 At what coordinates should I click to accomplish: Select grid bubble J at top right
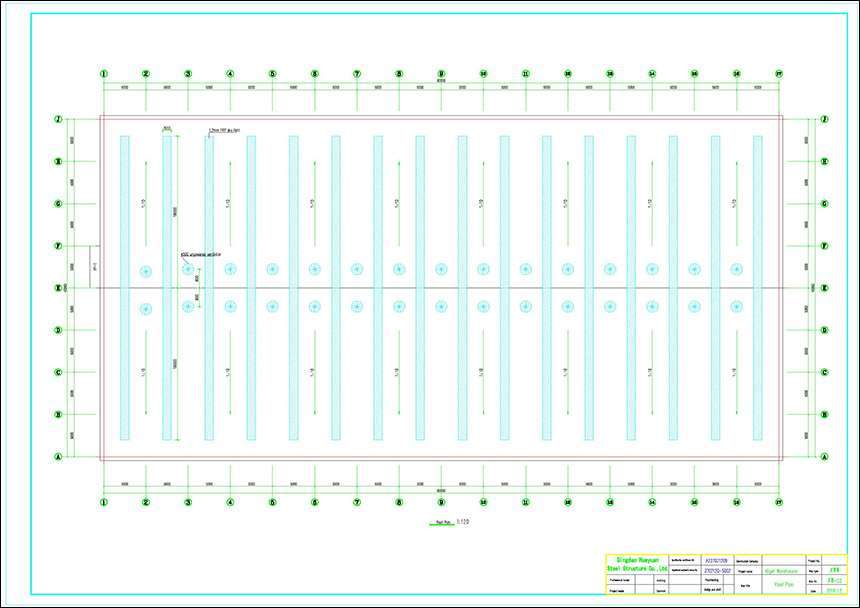(824, 119)
